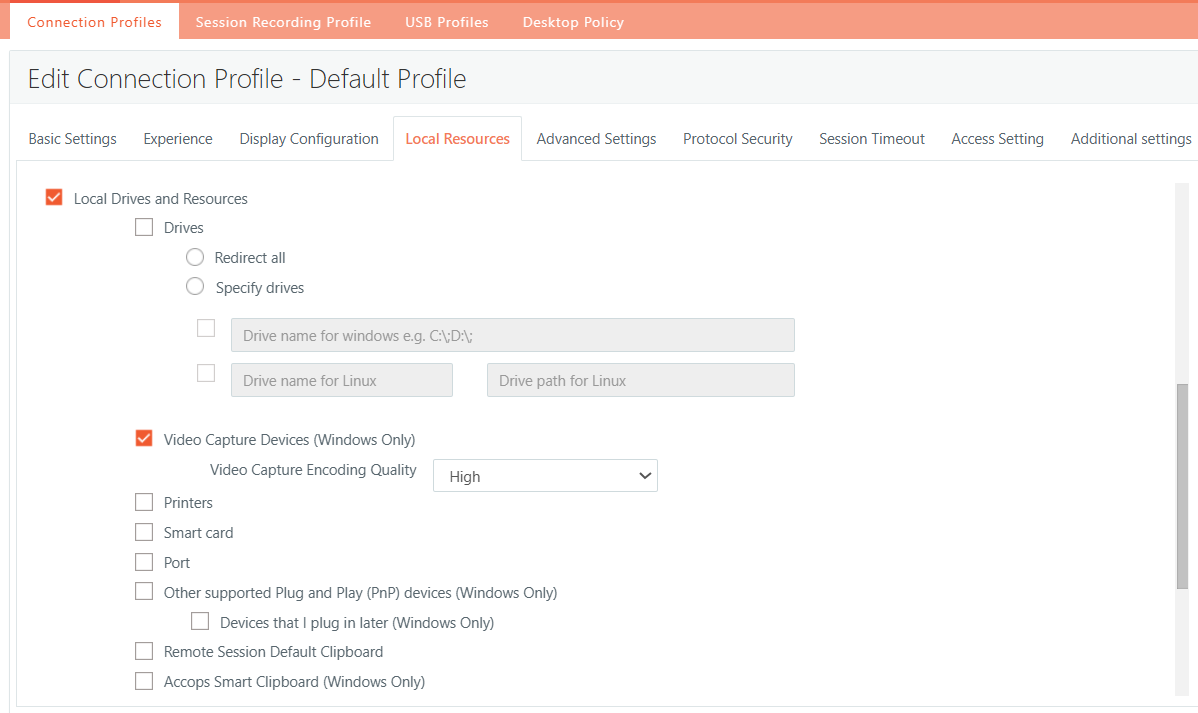Switch to Display Configuration tab
Screen dimensions: 1198x713
(x=309, y=139)
